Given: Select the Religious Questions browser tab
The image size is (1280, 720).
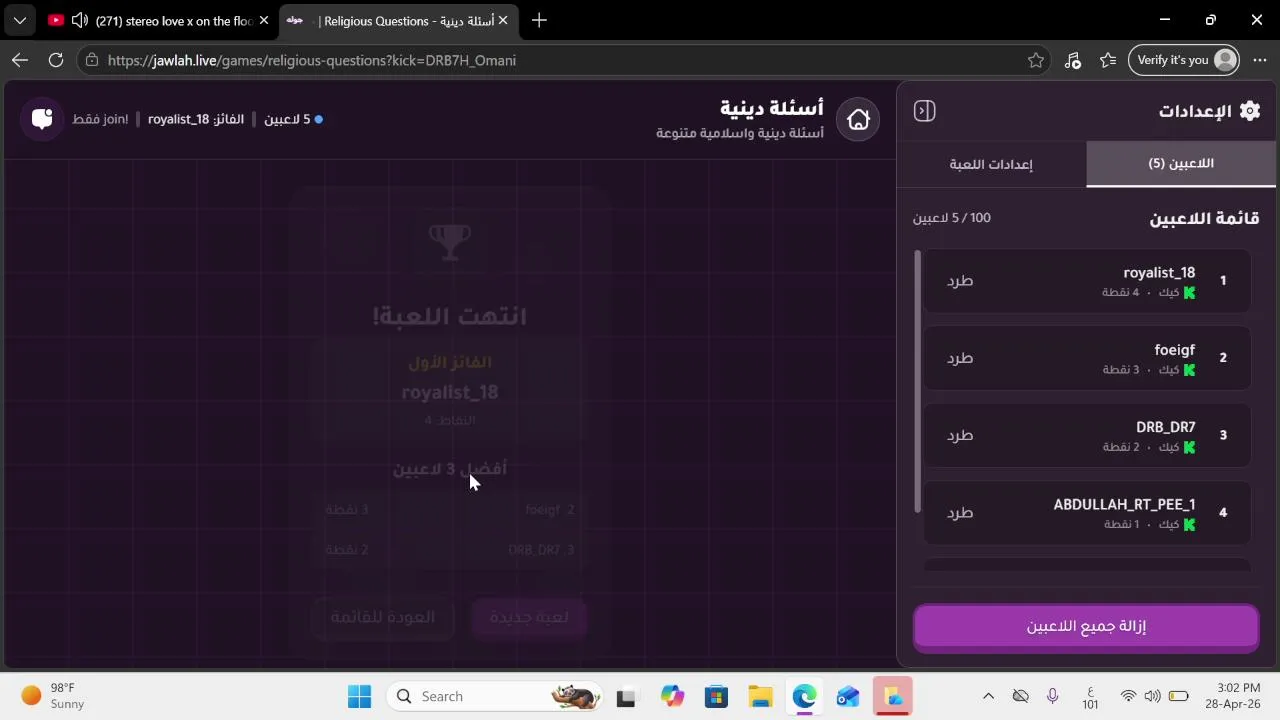Looking at the screenshot, I should point(397,20).
